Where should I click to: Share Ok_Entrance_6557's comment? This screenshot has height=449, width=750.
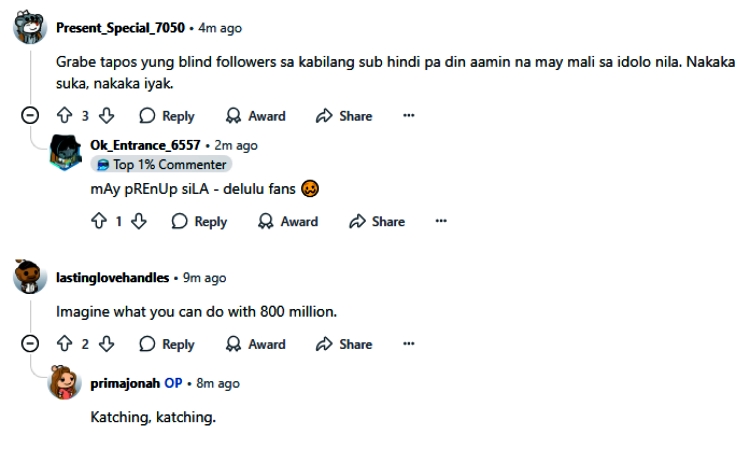(x=377, y=222)
